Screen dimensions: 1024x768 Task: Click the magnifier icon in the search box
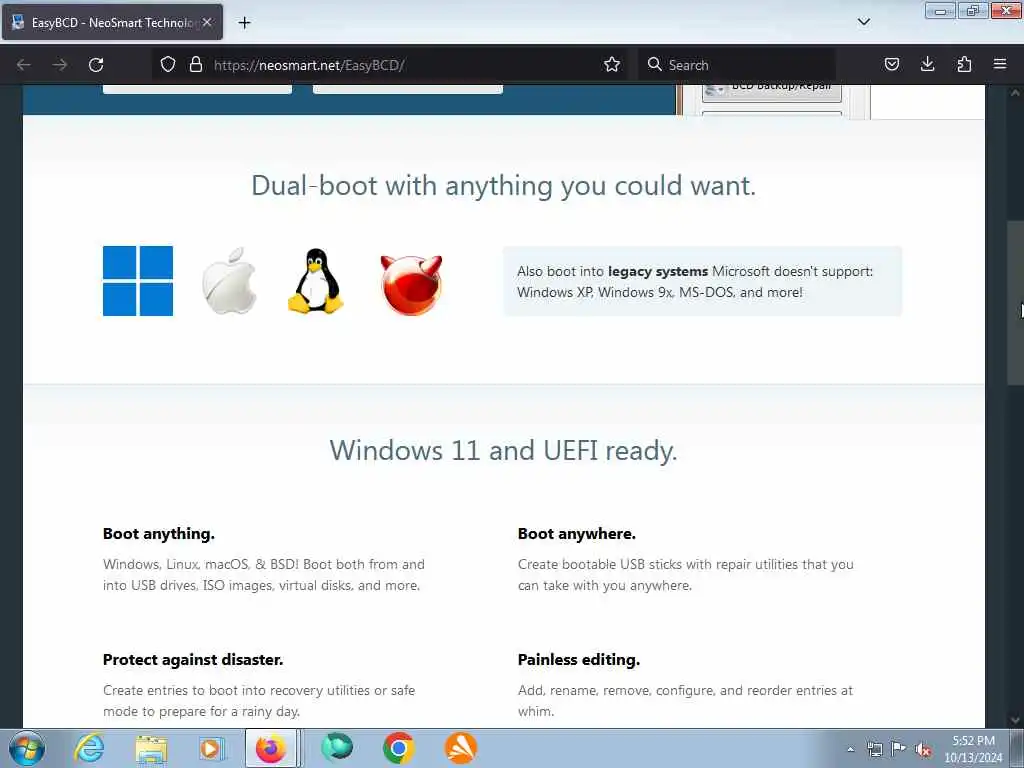click(x=654, y=64)
